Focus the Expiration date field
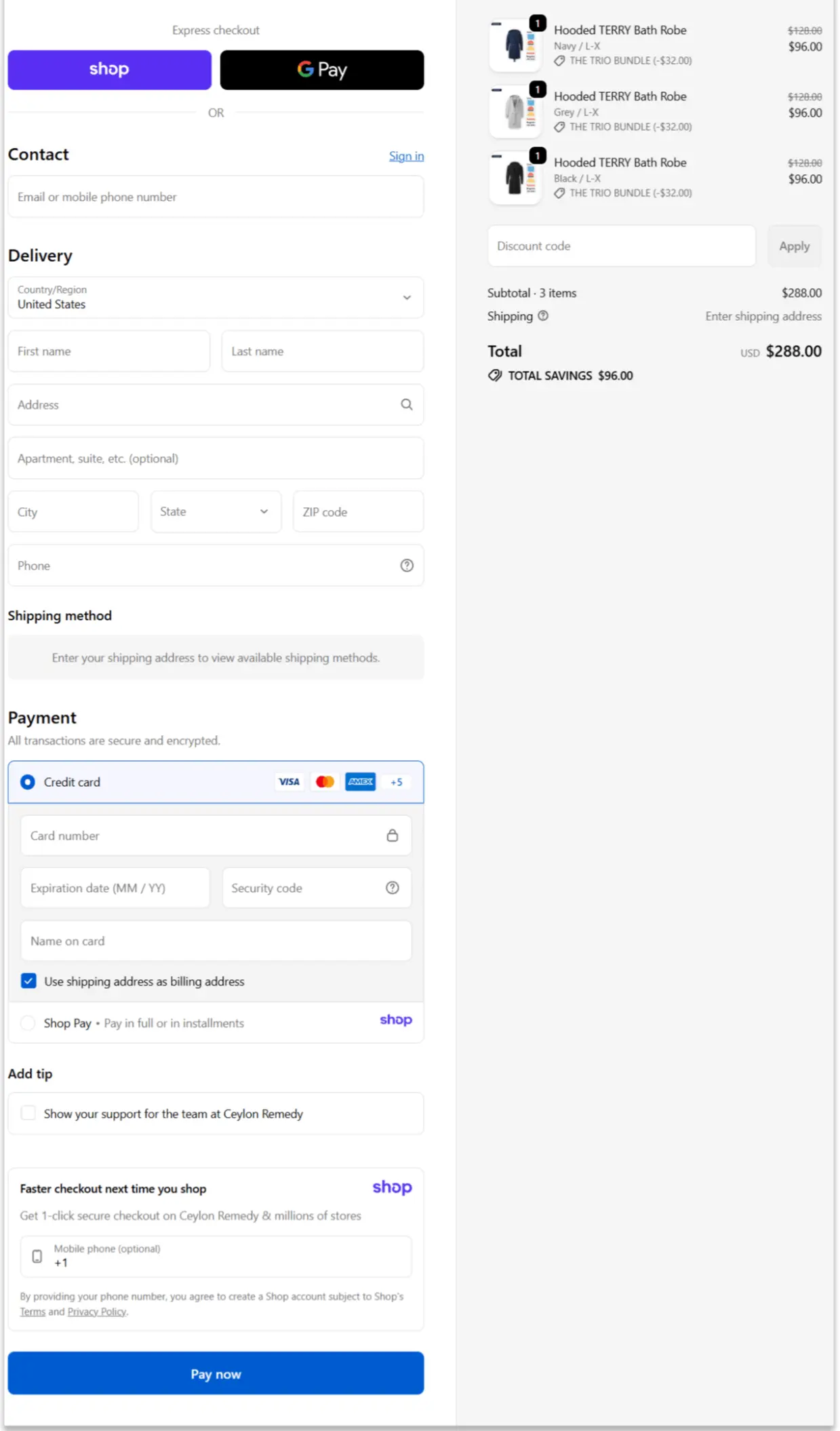 pos(115,888)
